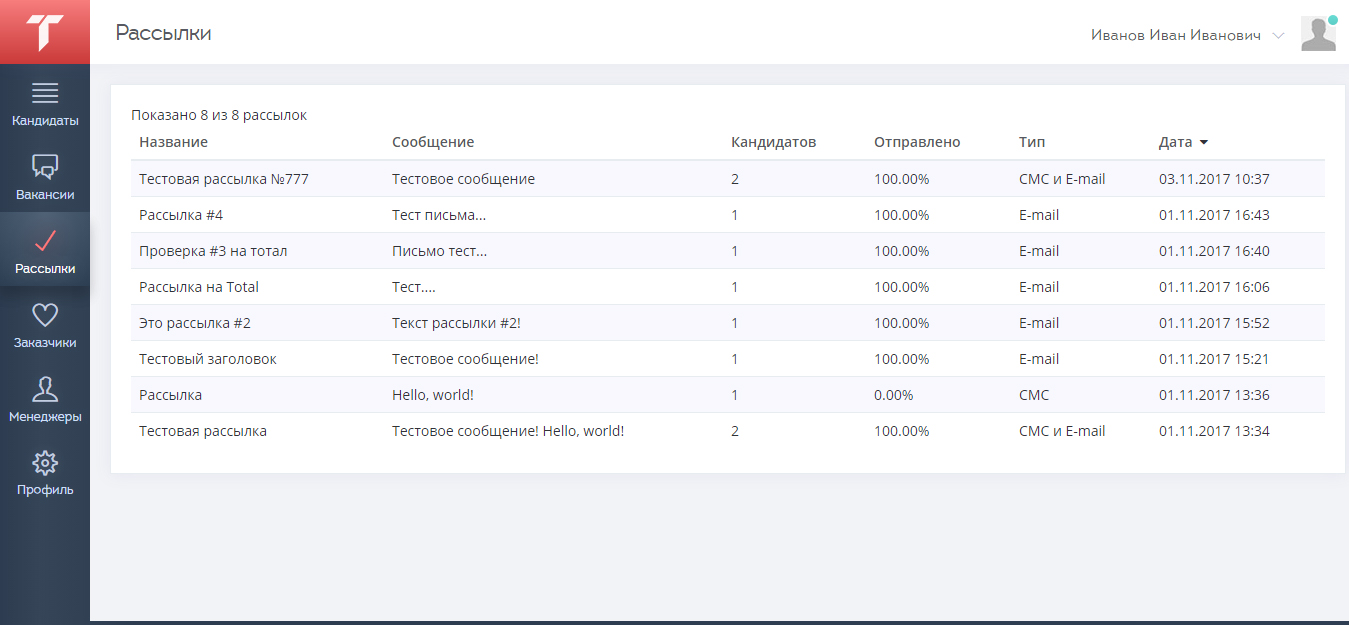This screenshot has height=625, width=1349.
Task: Click the Hello, world! message cell
Action: coord(432,395)
